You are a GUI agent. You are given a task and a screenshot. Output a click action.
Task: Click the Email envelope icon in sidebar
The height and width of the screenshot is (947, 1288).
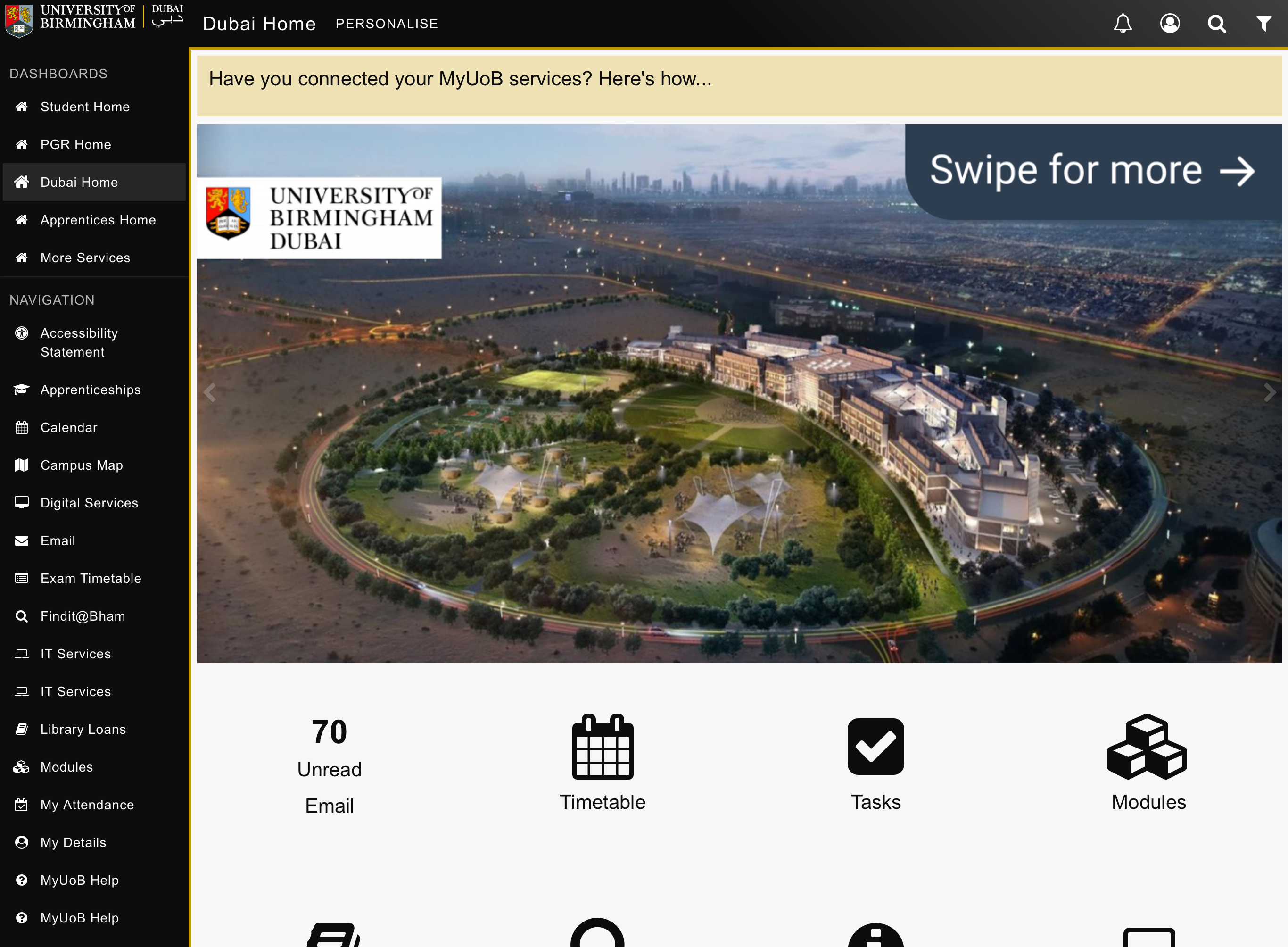[22, 540]
